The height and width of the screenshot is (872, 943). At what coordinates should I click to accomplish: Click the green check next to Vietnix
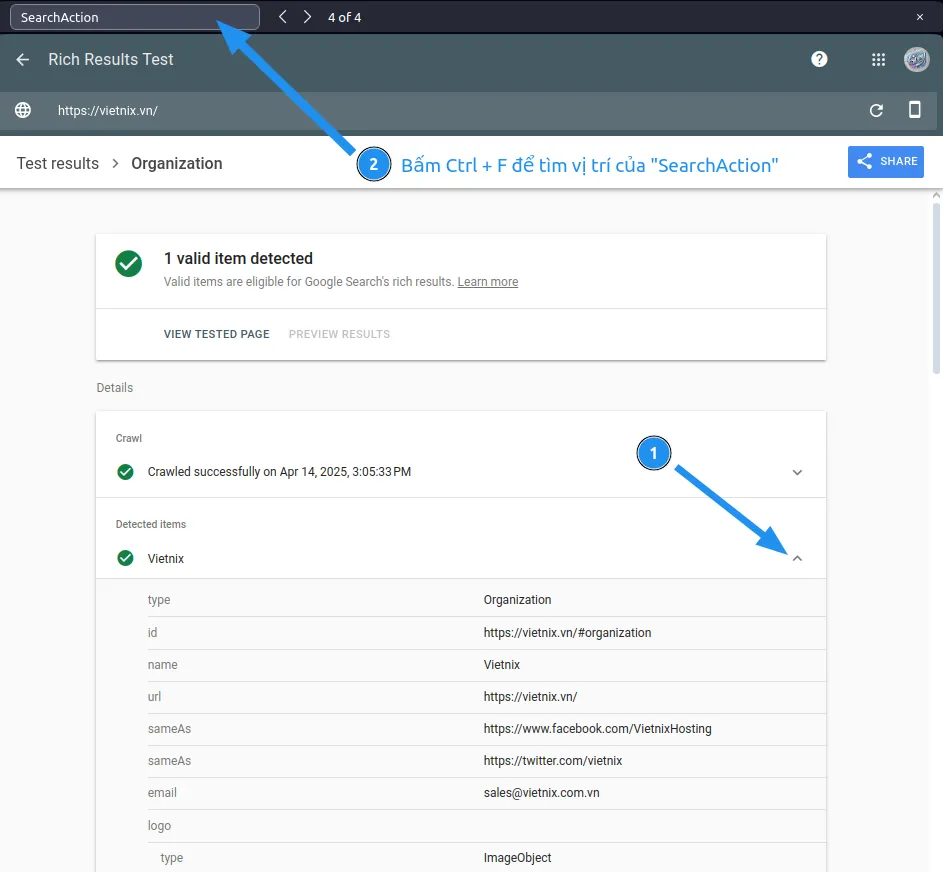click(125, 558)
